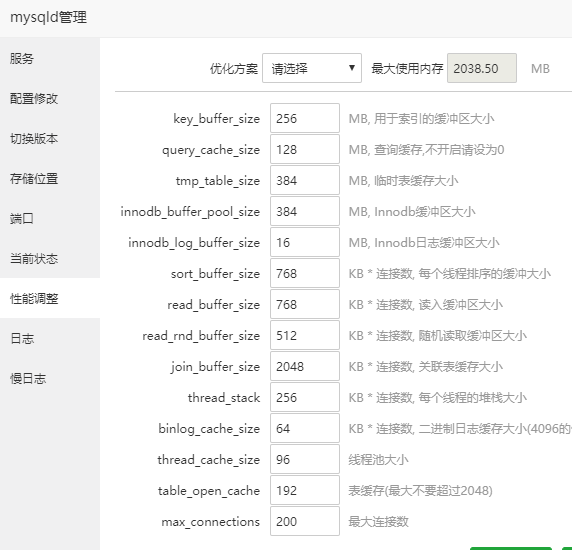
Task: Click description '二进制日志缓存大小'
Action: 472,429
